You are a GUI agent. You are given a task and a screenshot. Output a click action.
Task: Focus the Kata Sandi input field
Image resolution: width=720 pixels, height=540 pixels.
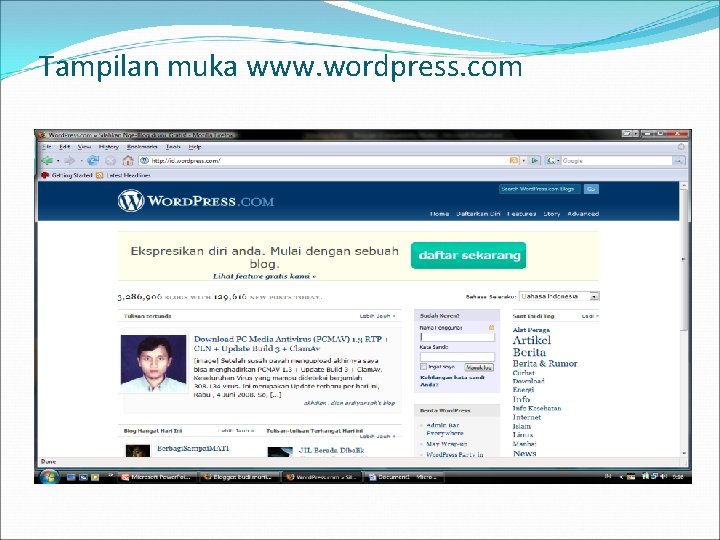pyautogui.click(x=457, y=356)
